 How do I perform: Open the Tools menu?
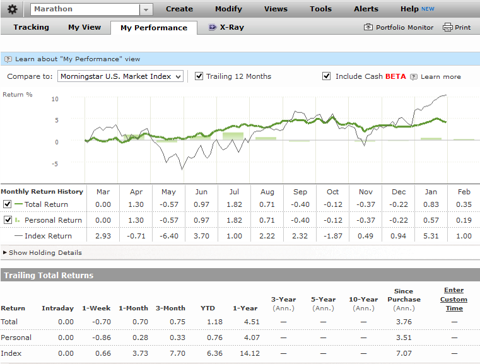tap(321, 9)
